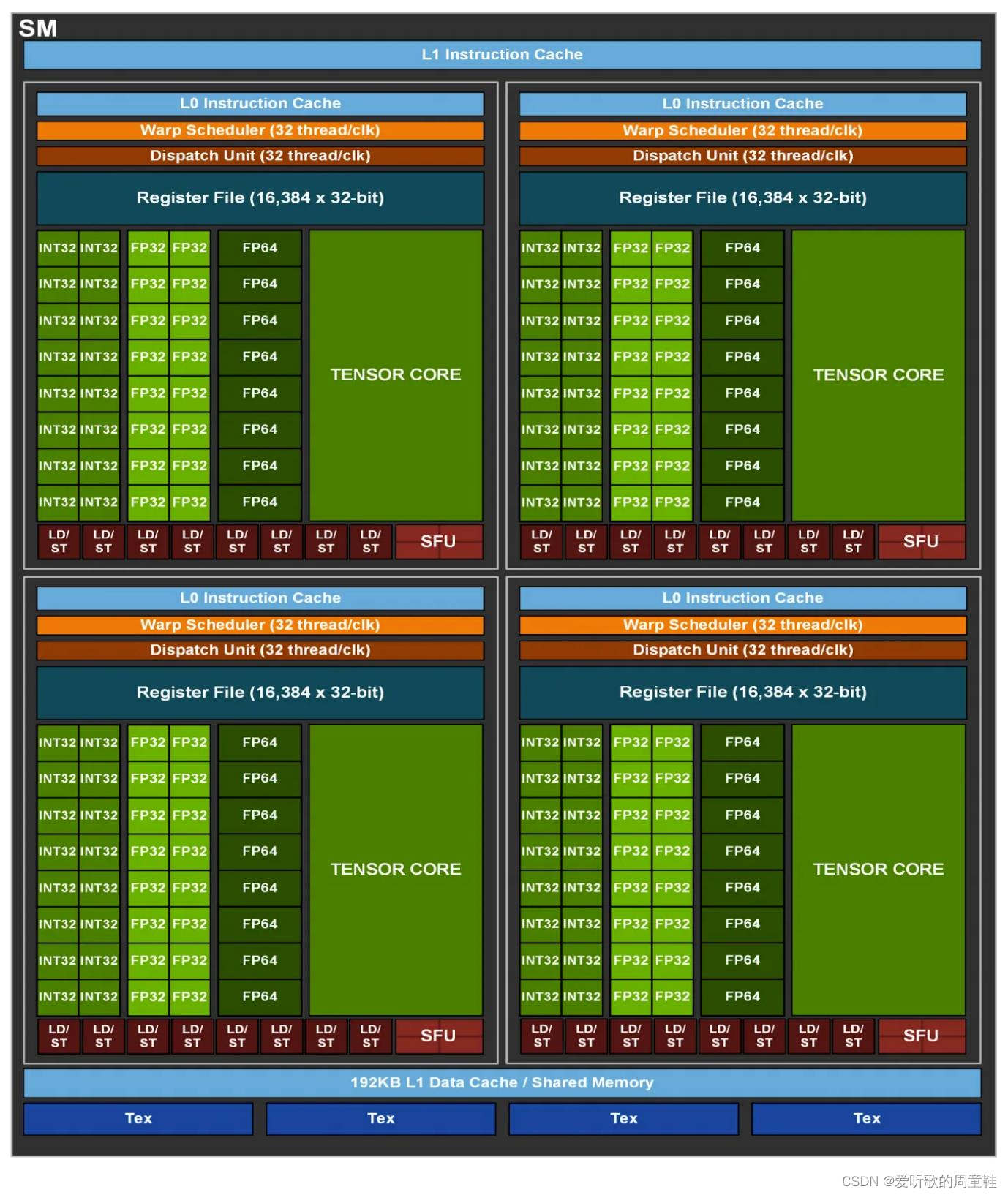Select the 192KB L1 Data Cache / Shared Memory bar

coord(502,1082)
